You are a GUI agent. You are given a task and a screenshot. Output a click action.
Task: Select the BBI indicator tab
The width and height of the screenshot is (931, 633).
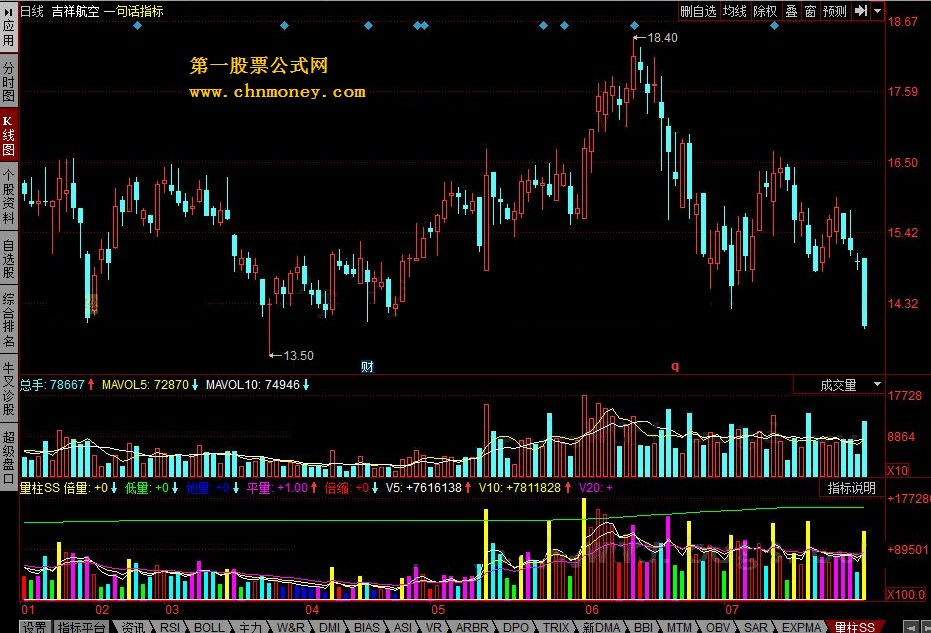(644, 627)
